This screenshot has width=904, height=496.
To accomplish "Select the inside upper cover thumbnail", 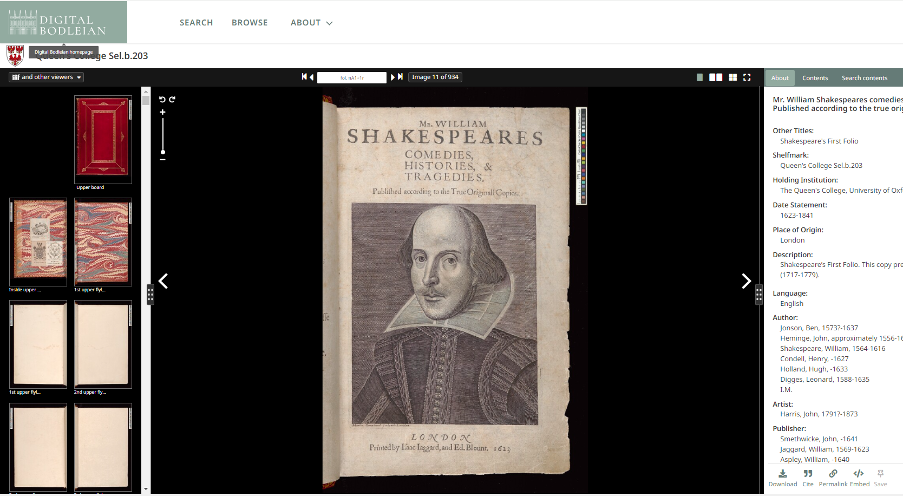I will [38, 242].
